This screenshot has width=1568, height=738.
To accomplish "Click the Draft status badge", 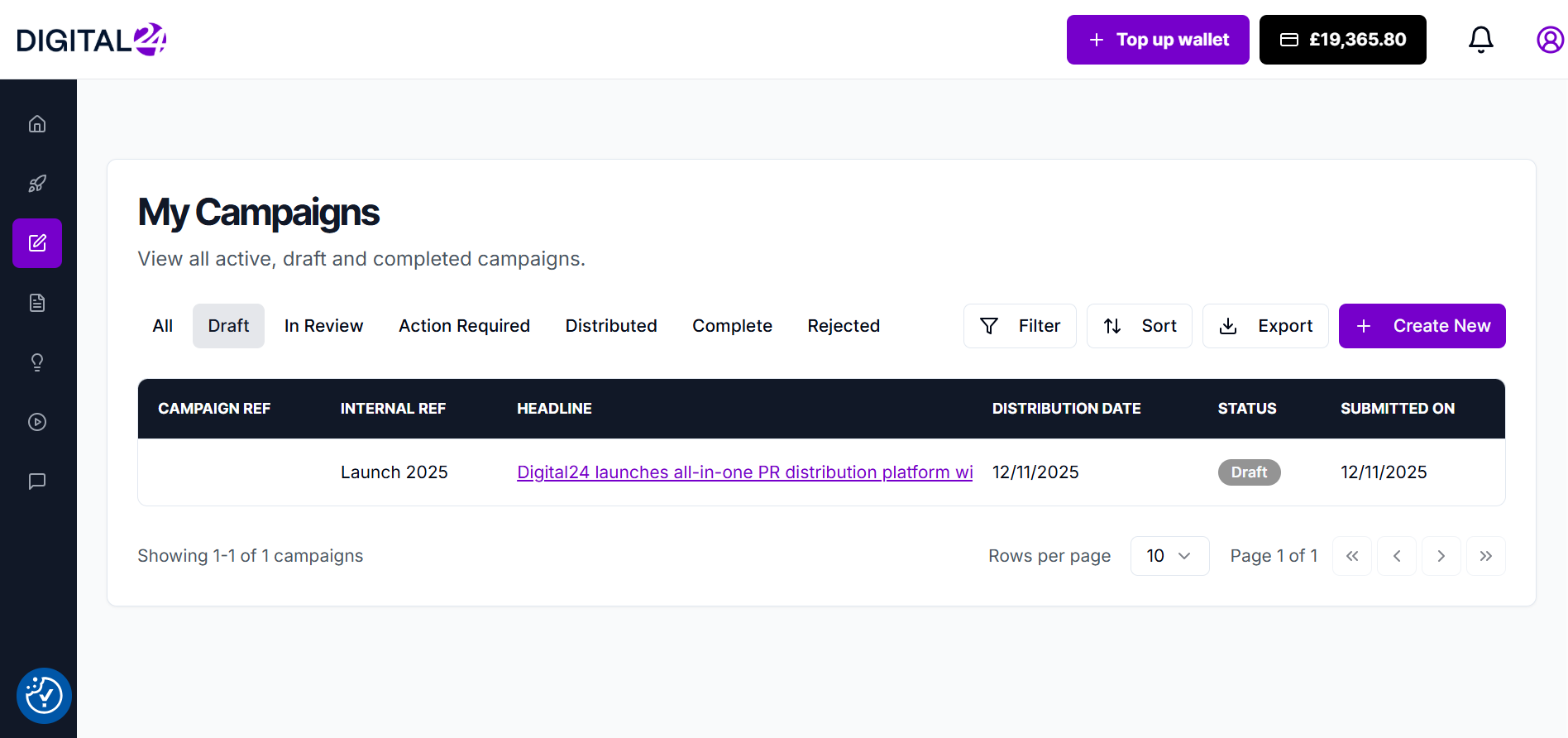I will [x=1249, y=472].
